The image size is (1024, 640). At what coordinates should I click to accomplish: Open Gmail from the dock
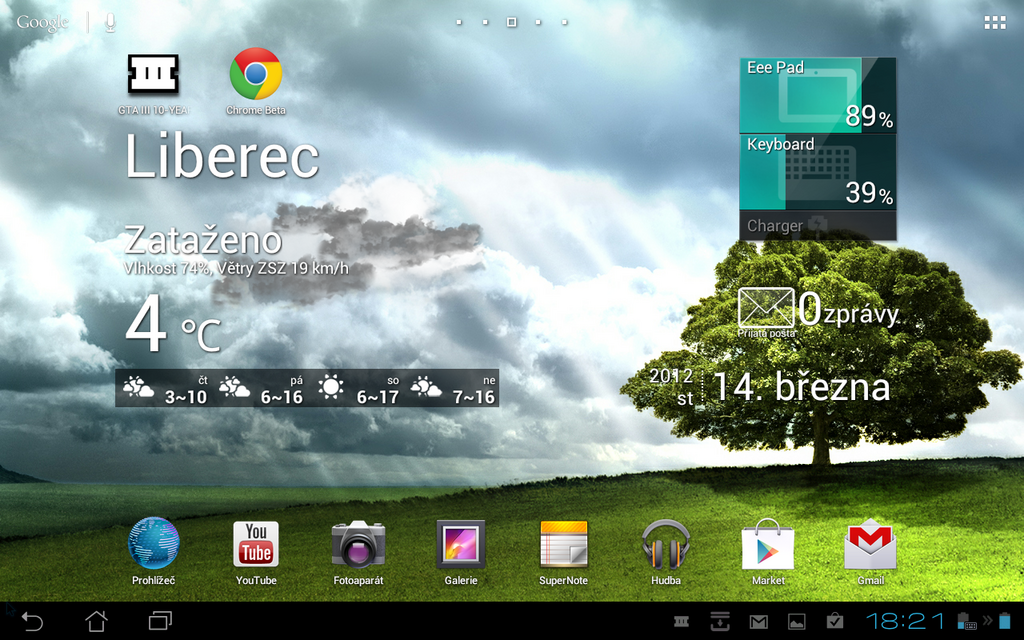point(869,545)
